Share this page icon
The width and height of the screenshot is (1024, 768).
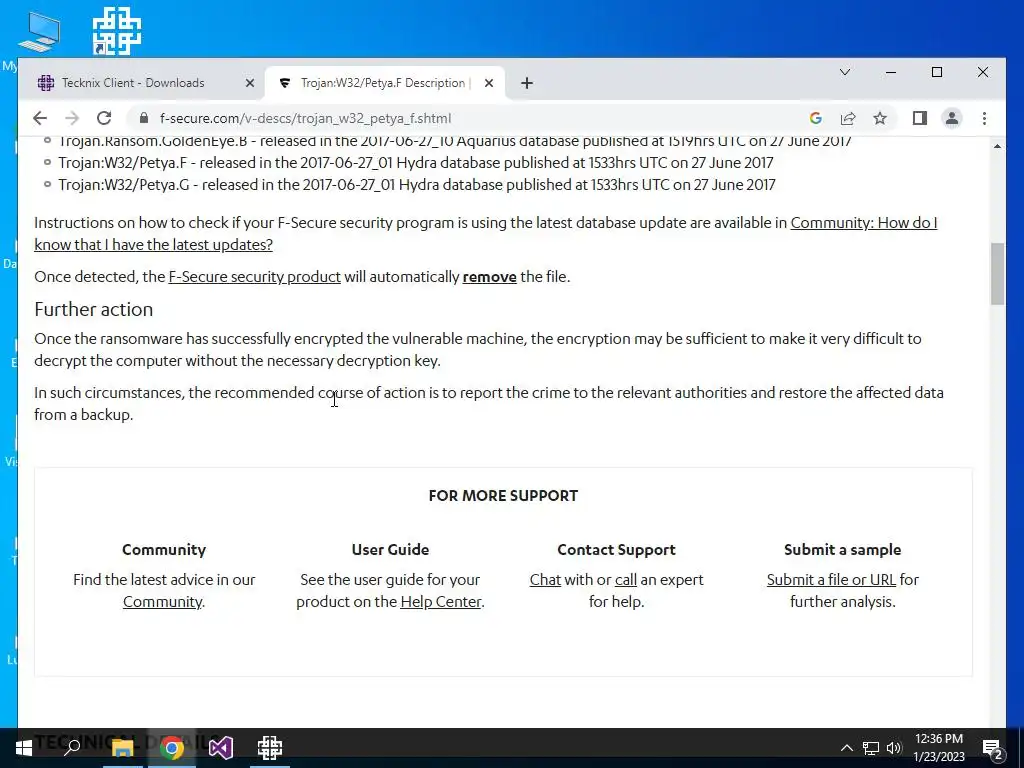[x=848, y=118]
